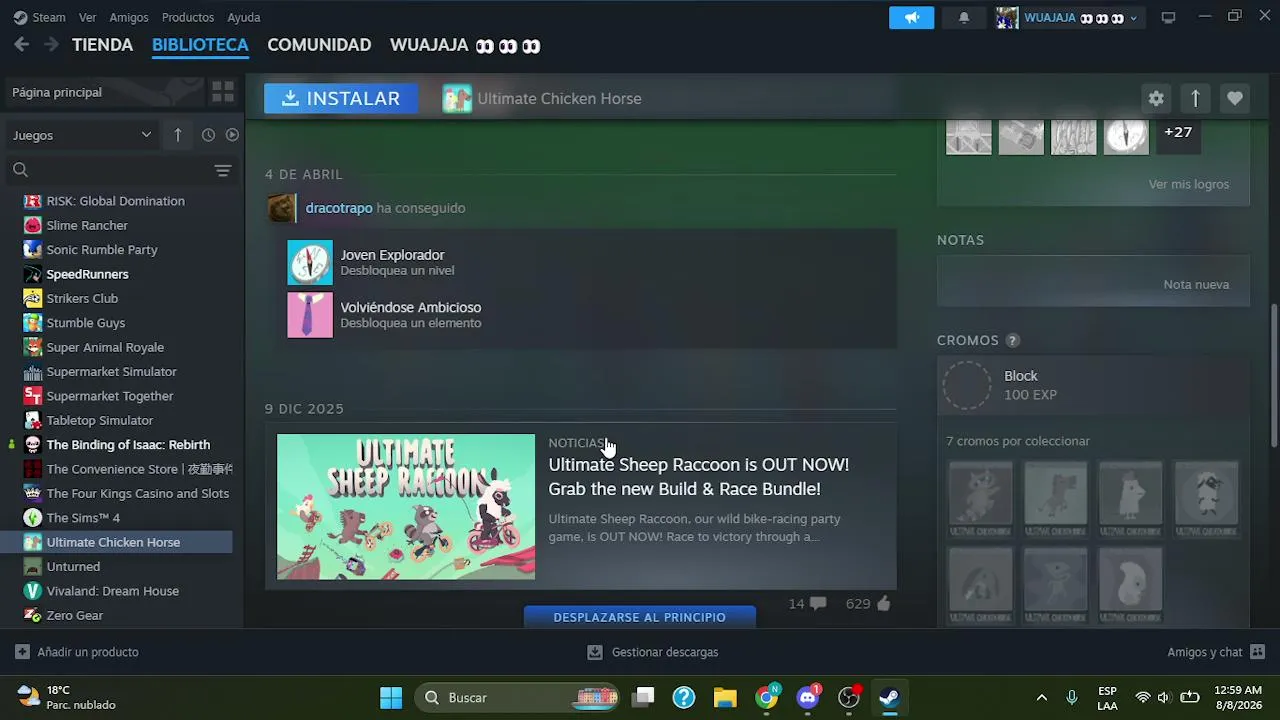Open the news comments icon showing 14
This screenshot has height=720, width=1280.
tap(818, 604)
